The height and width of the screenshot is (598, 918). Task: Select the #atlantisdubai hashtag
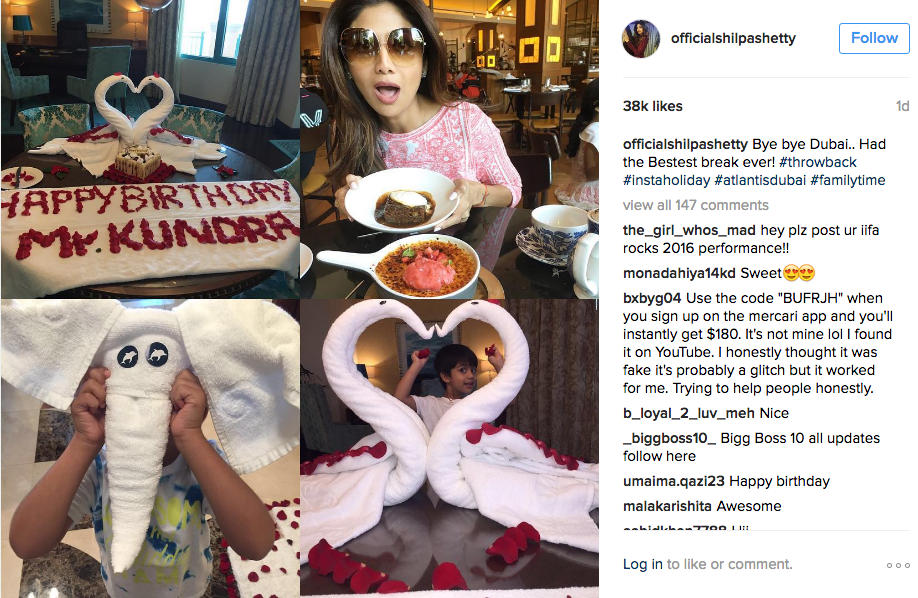point(760,180)
